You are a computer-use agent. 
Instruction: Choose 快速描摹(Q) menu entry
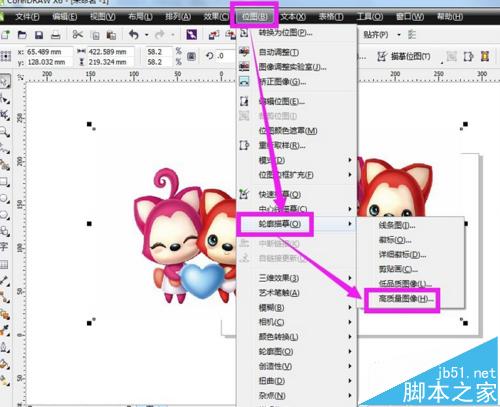(297, 194)
